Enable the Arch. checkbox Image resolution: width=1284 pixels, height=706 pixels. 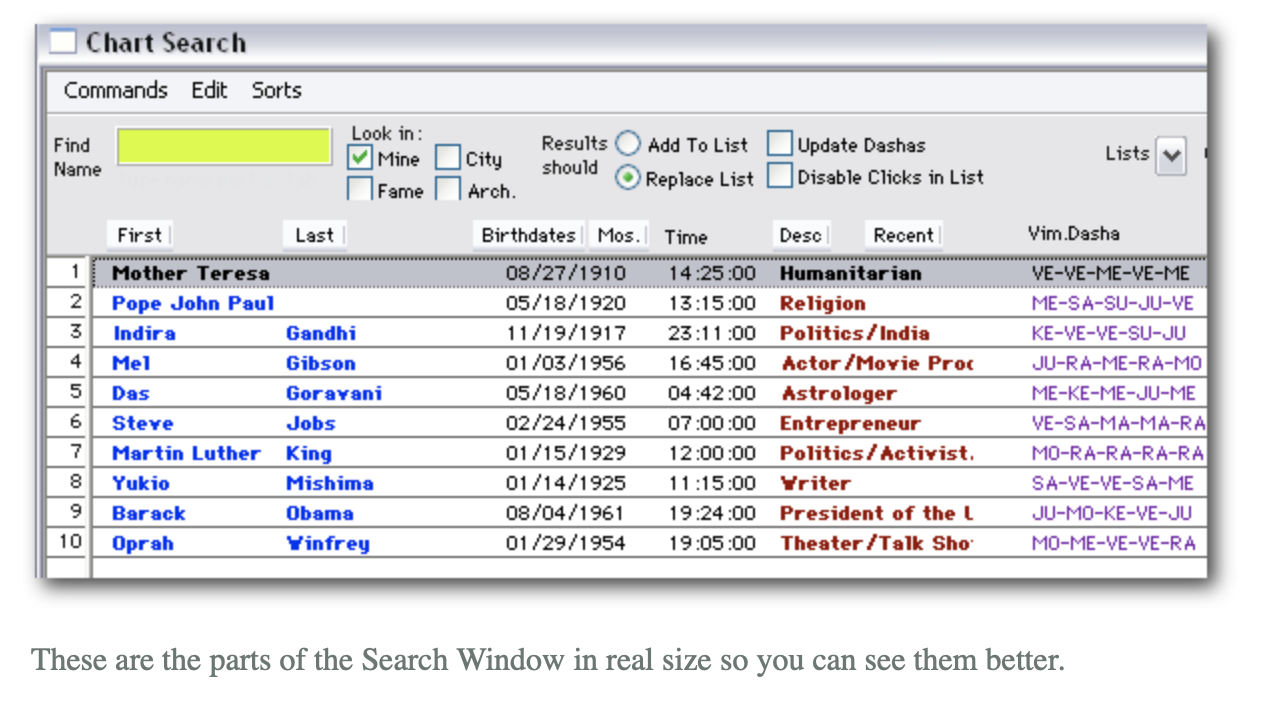coord(448,190)
